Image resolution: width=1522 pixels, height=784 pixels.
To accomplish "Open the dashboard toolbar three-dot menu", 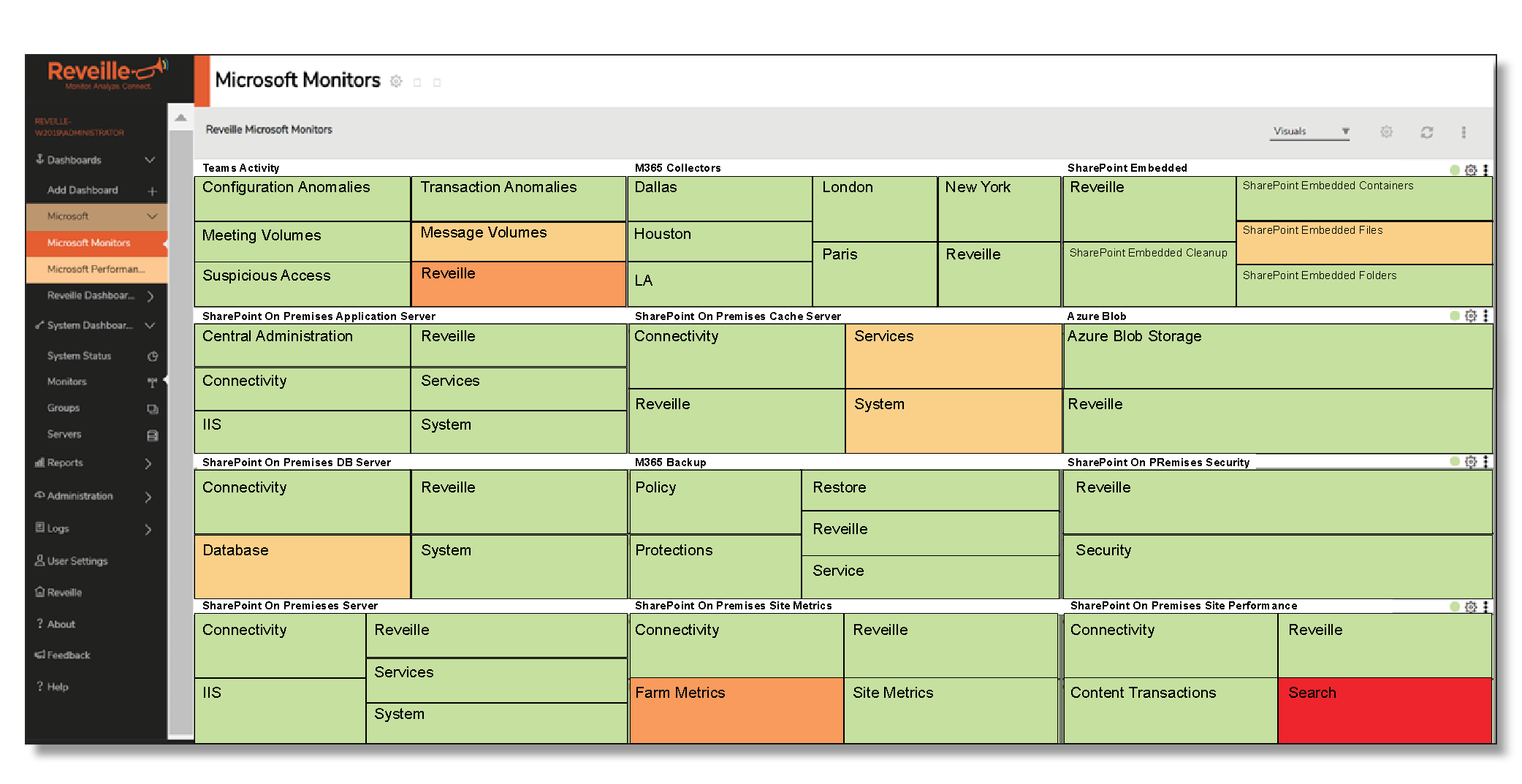I will (x=1464, y=132).
